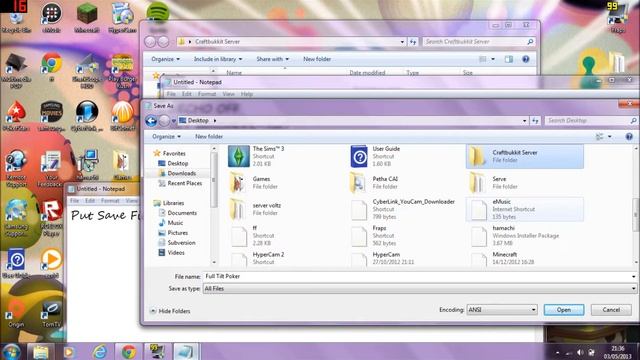Open the File name history dropdown arrow
640x360 pixels.
click(633, 276)
